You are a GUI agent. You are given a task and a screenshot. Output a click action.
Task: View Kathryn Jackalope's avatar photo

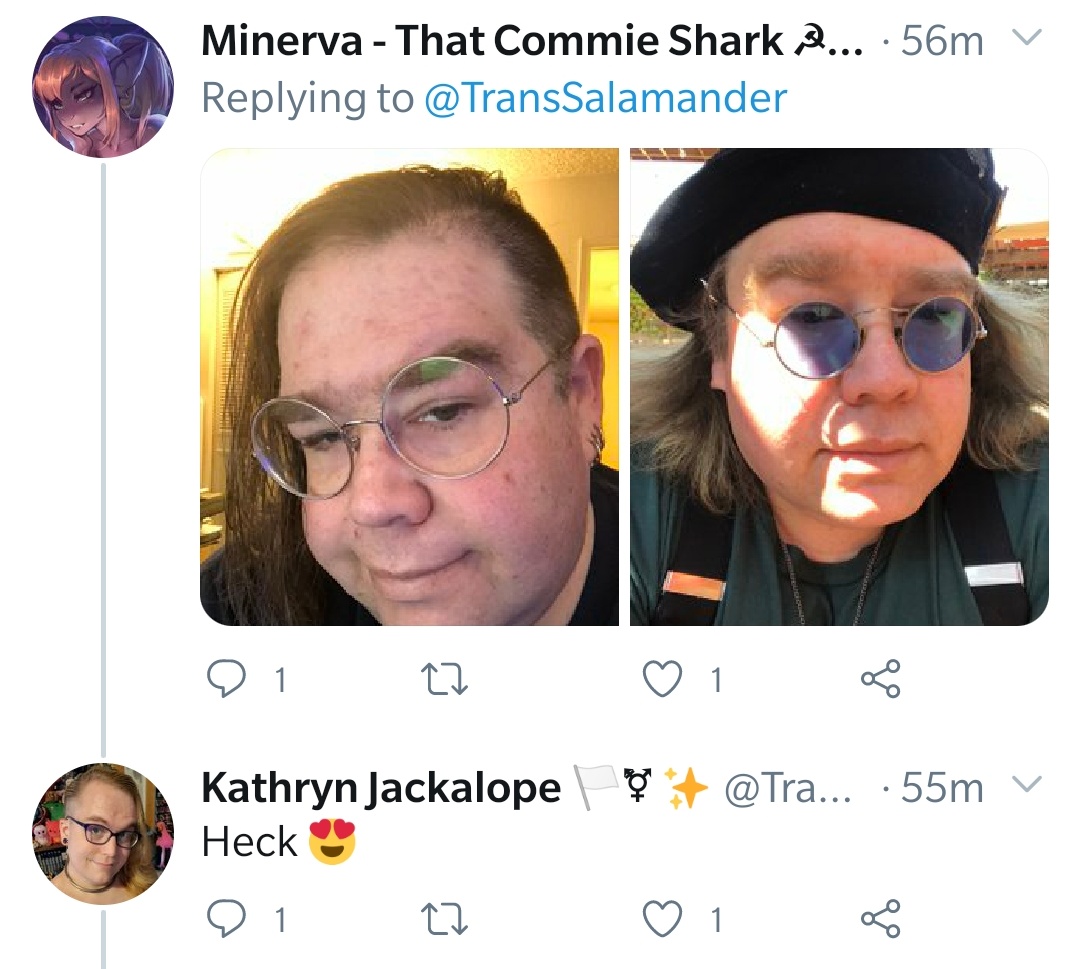tap(103, 834)
